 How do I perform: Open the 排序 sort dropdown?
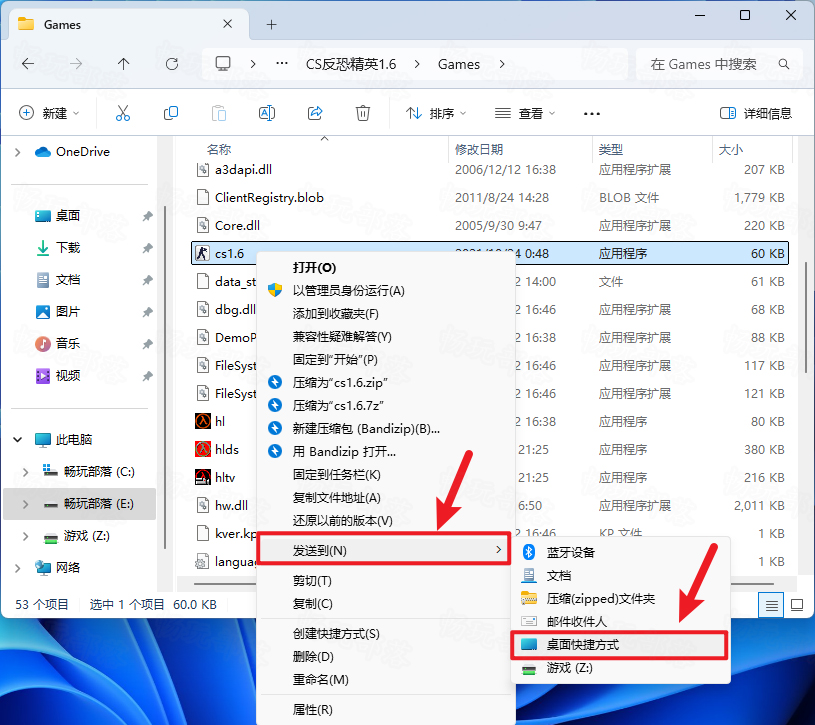coord(436,113)
